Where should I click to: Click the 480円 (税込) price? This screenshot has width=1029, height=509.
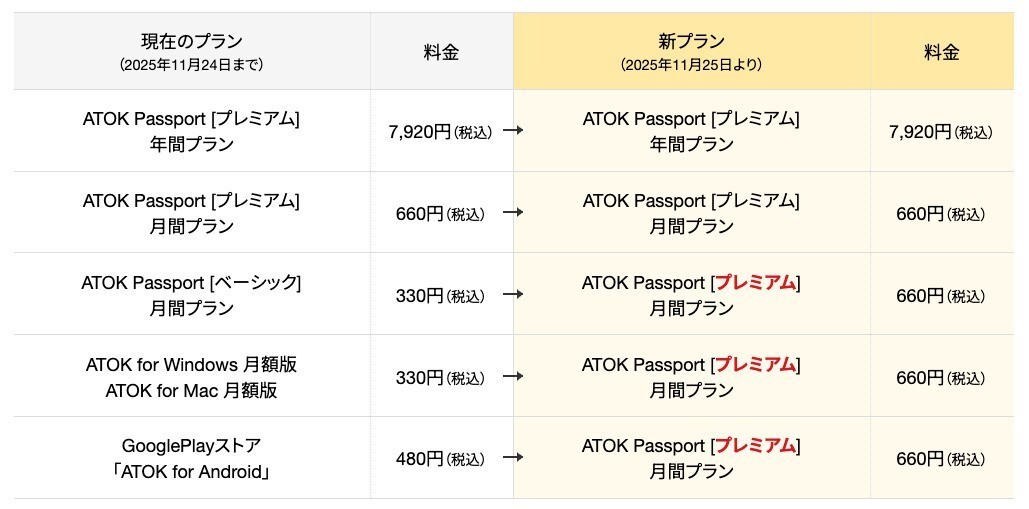pos(440,459)
